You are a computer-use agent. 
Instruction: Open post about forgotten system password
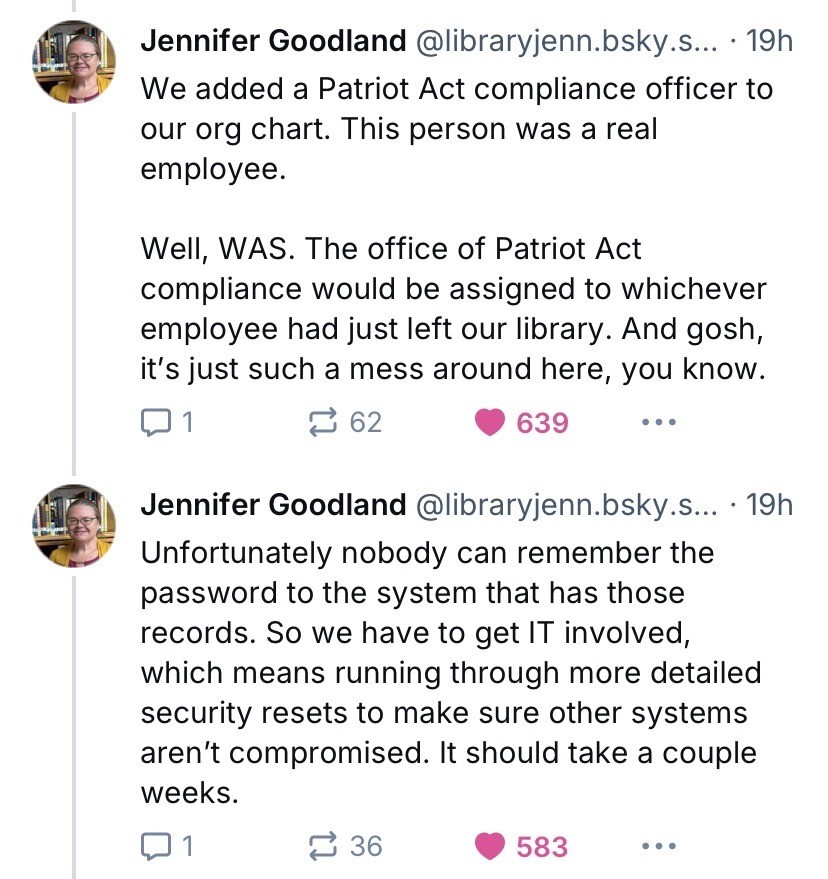(x=451, y=673)
